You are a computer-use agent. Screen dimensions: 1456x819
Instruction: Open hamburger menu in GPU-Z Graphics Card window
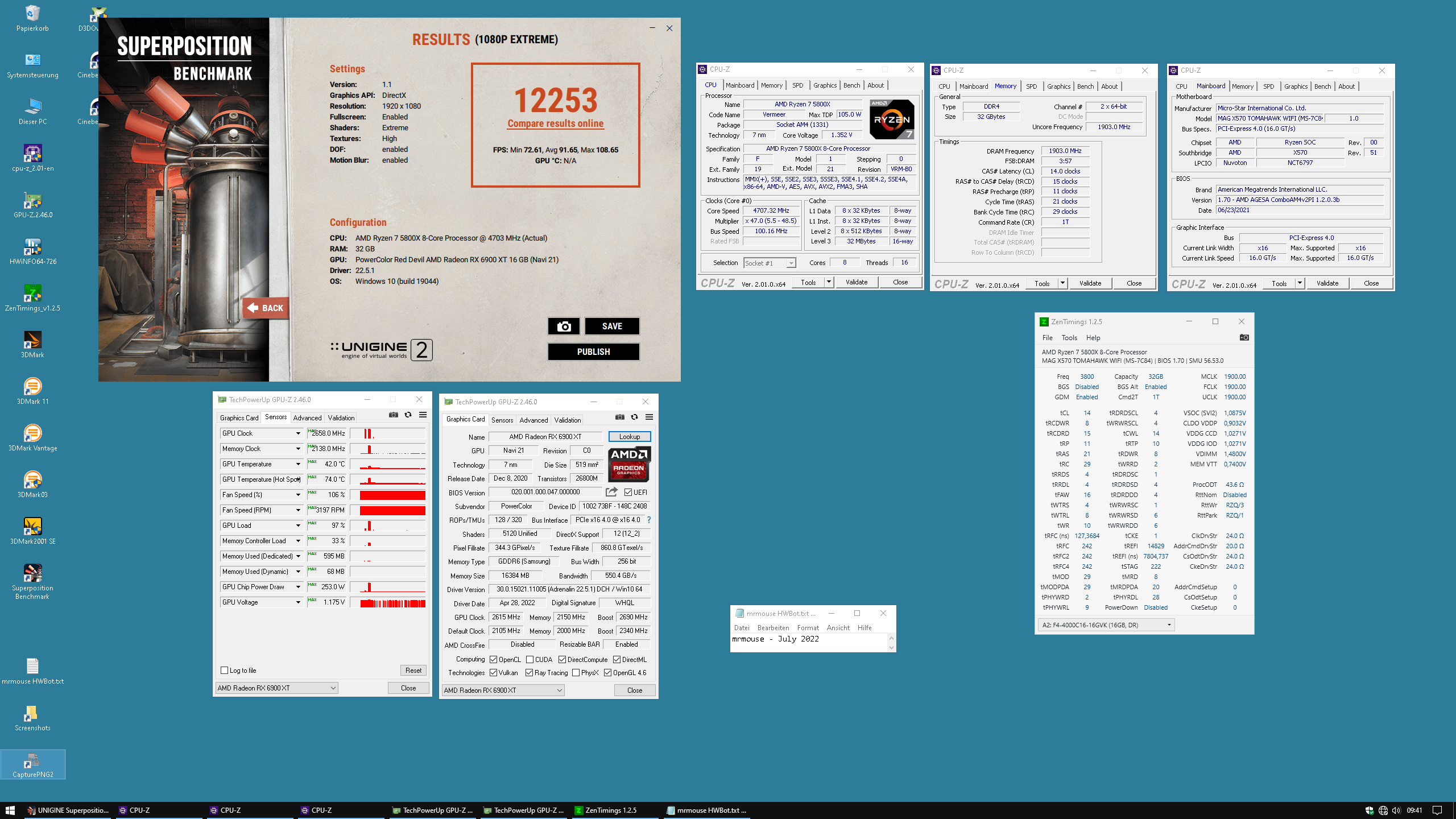[x=649, y=417]
